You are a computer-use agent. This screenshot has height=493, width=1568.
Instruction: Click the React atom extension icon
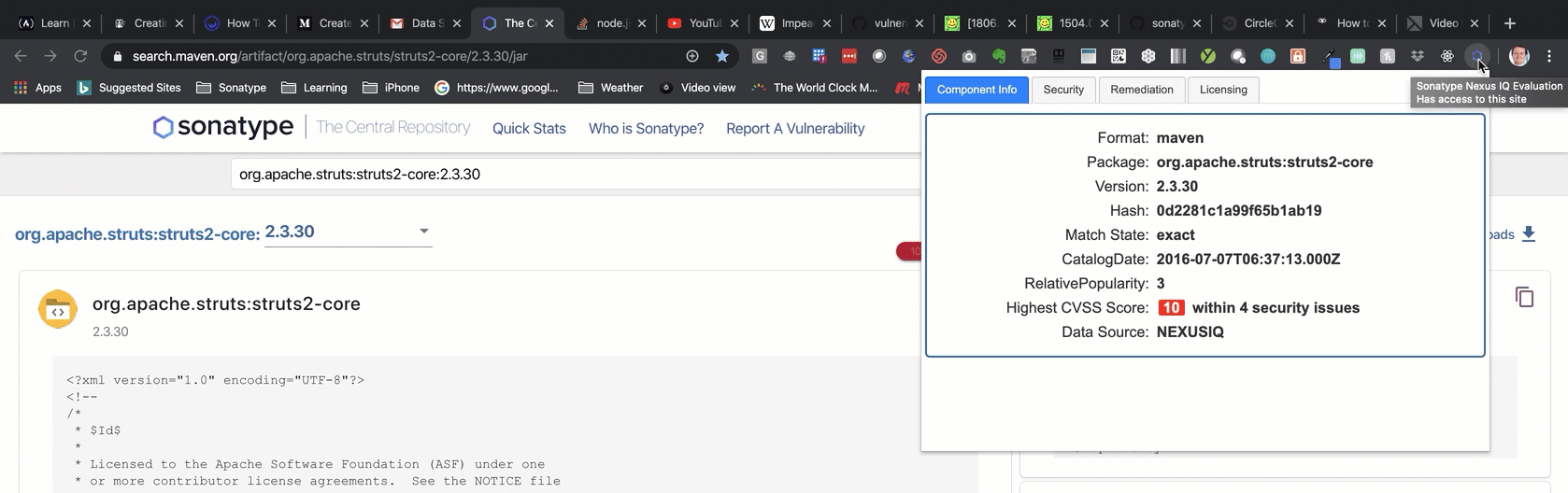click(x=1447, y=56)
